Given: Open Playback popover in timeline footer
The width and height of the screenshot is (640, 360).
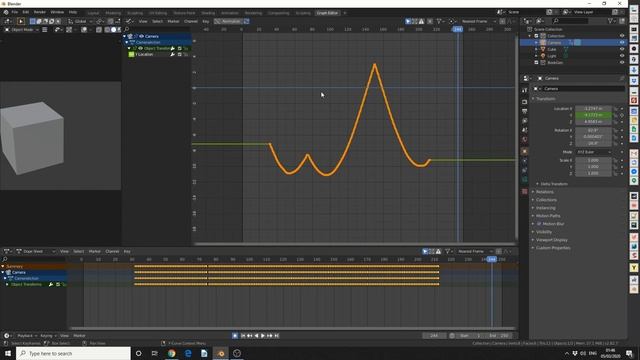Looking at the screenshot, I should tap(27, 336).
